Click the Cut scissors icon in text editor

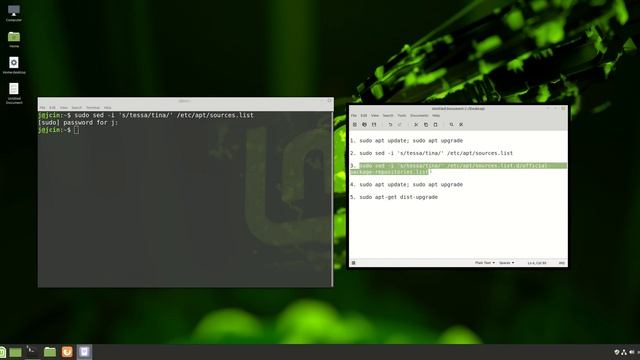(x=416, y=124)
